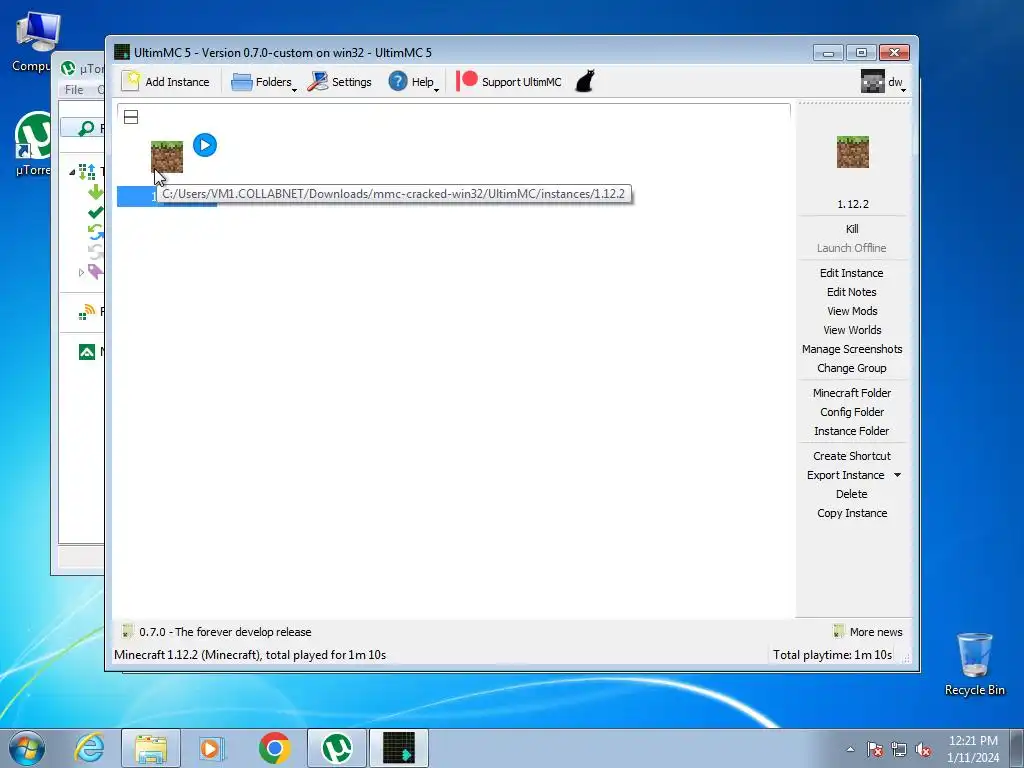This screenshot has height=768, width=1024.
Task: Open UltimMC Settings
Action: pyautogui.click(x=340, y=82)
